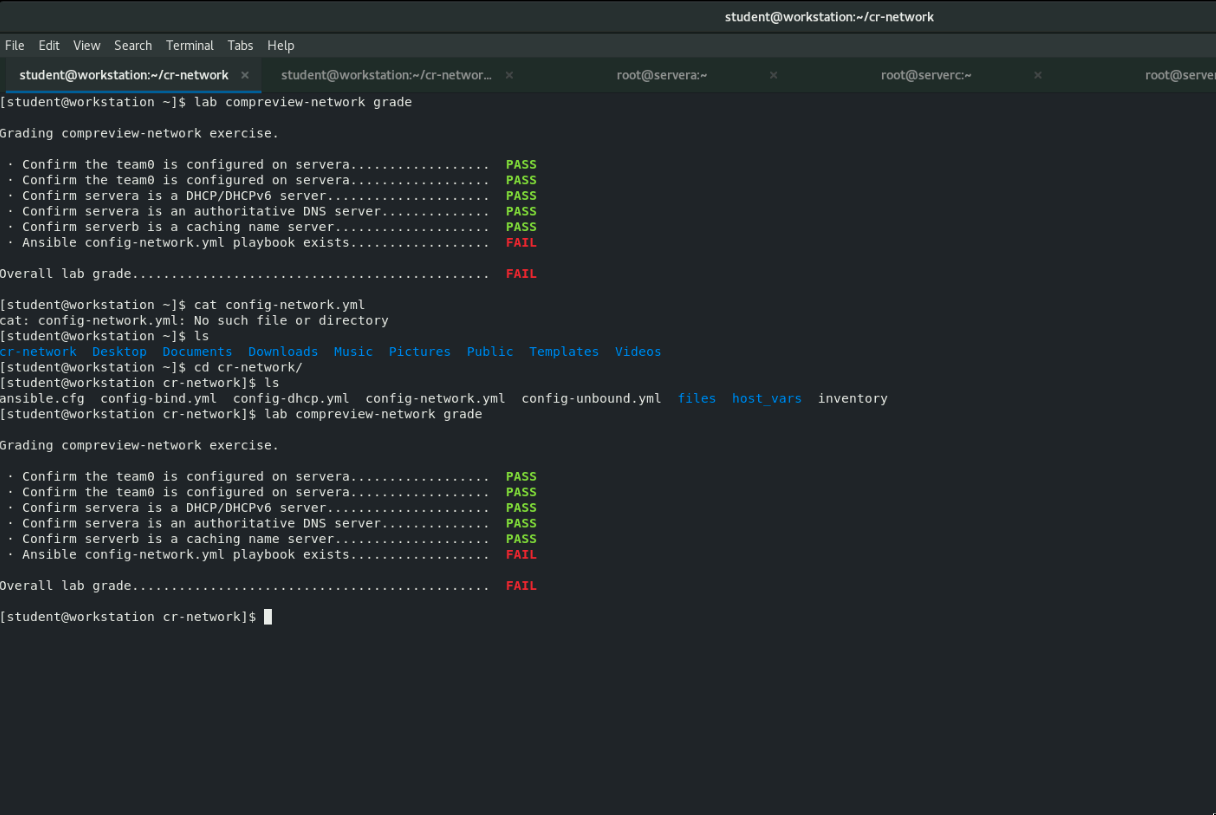Open the File menu

pyautogui.click(x=15, y=45)
